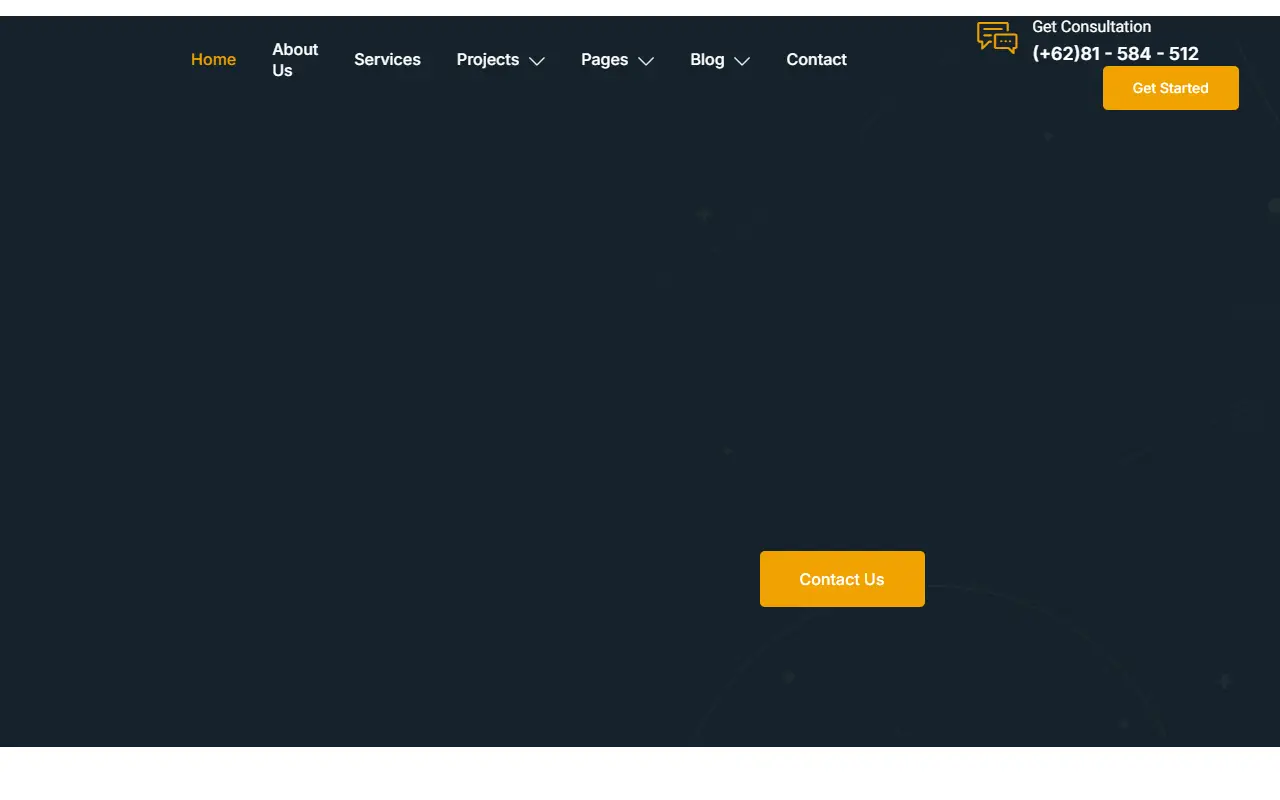Expand the Pages dropdown chevron

pyautogui.click(x=646, y=61)
